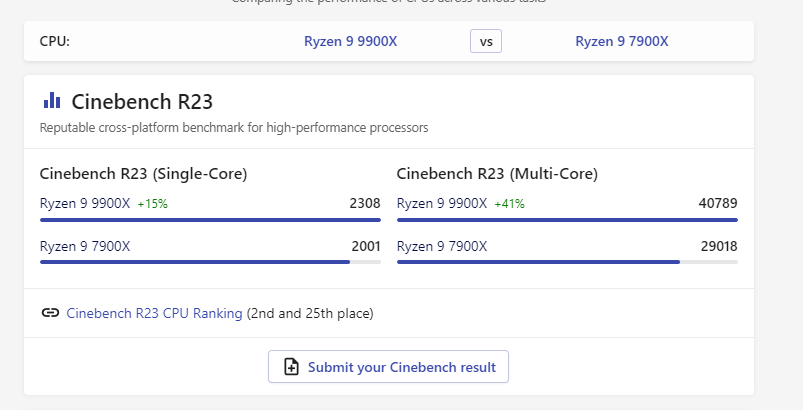Click the chain link icon beside CPU Ranking
The height and width of the screenshot is (410, 803).
50,313
